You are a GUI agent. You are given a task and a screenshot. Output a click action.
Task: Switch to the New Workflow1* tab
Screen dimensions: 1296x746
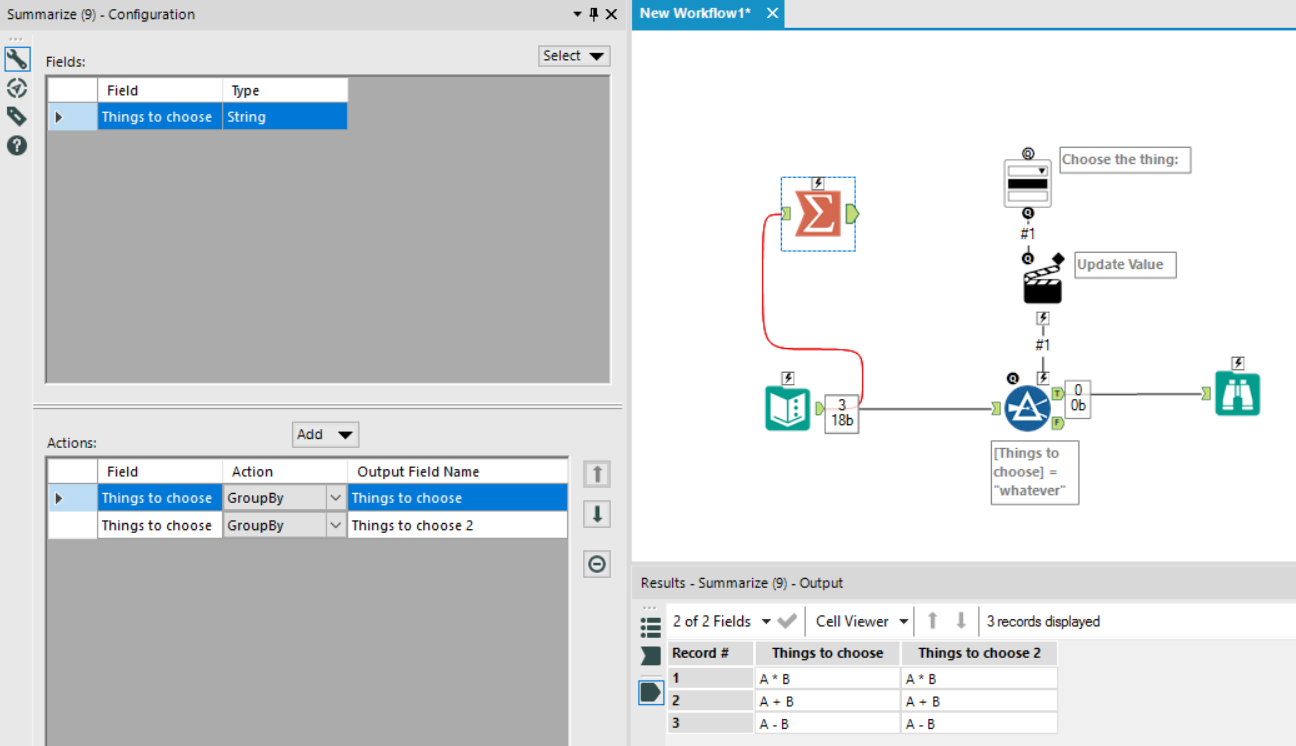pyautogui.click(x=696, y=13)
